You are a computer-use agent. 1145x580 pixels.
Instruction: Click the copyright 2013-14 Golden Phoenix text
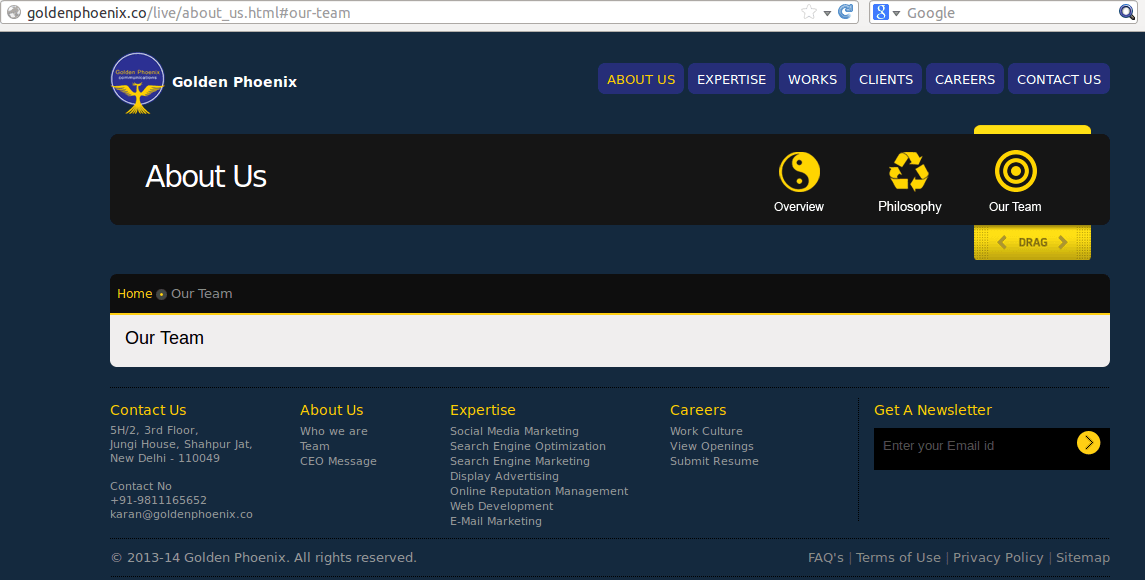pos(263,557)
